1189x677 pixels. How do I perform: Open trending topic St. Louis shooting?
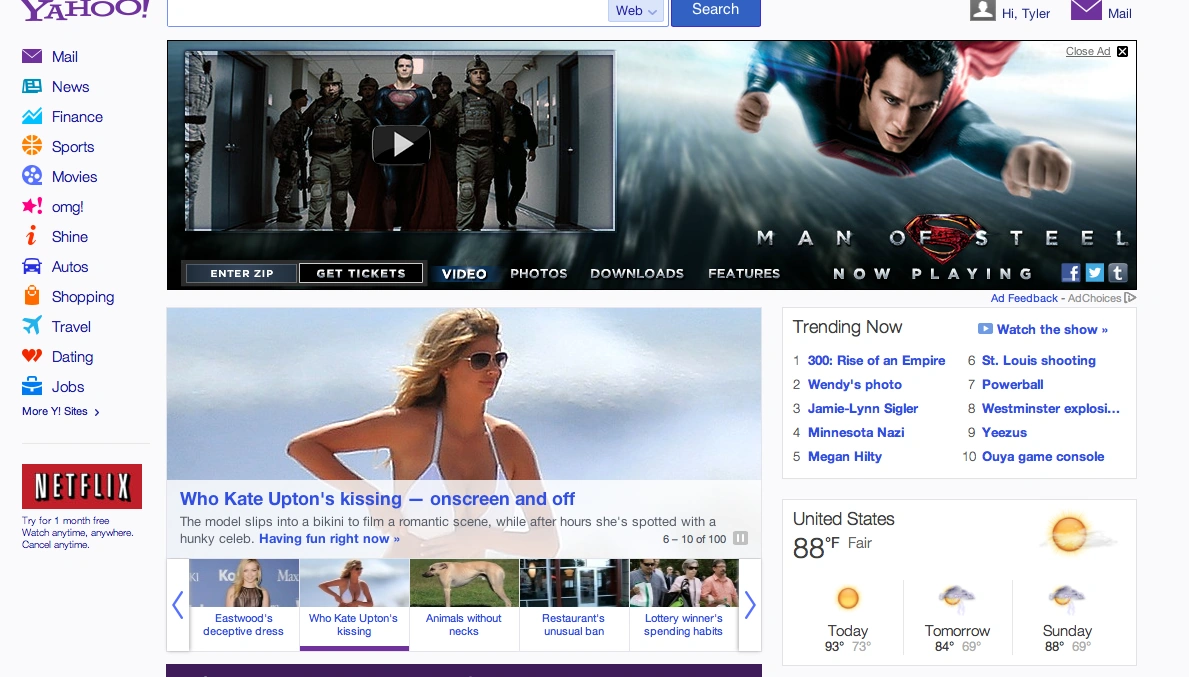[1038, 360]
